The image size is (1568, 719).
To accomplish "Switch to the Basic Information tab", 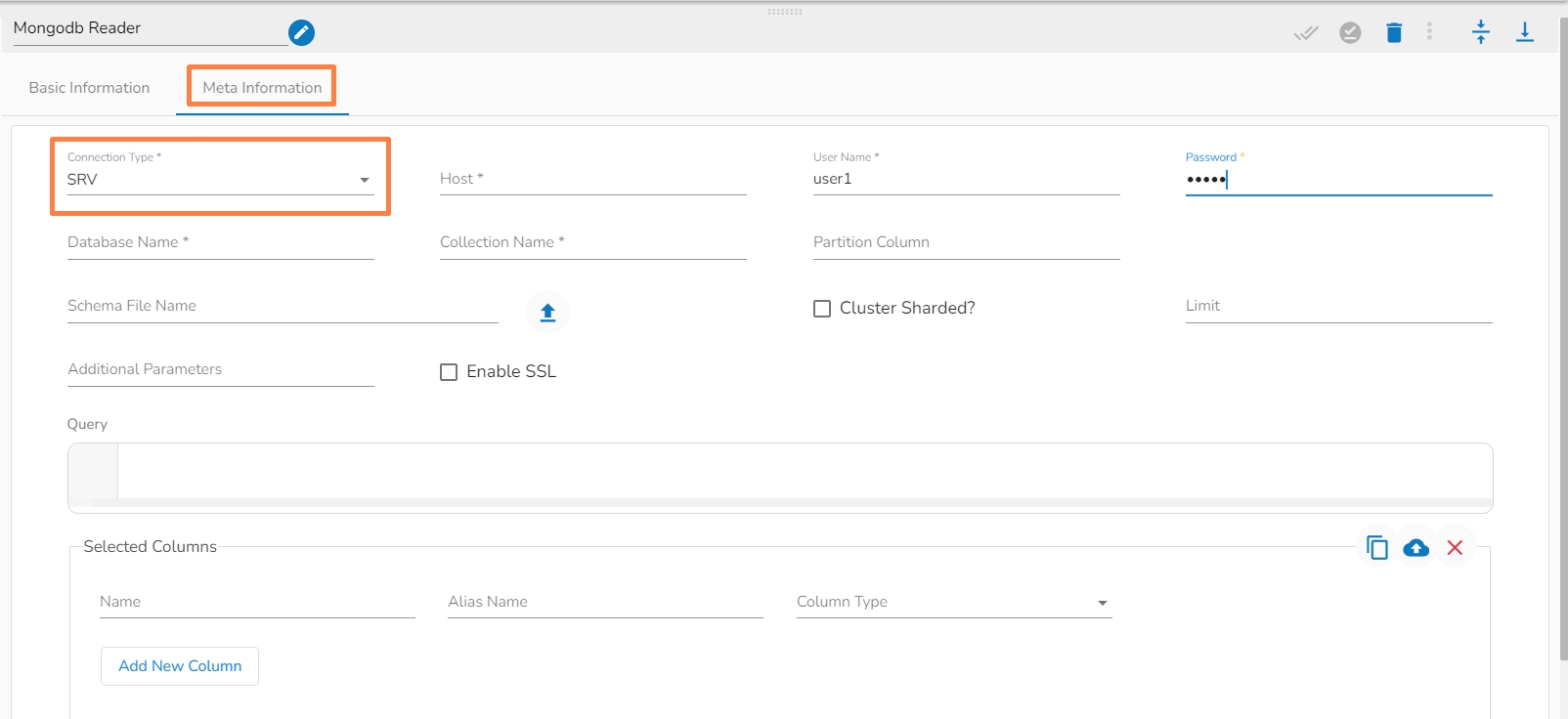I will (89, 88).
